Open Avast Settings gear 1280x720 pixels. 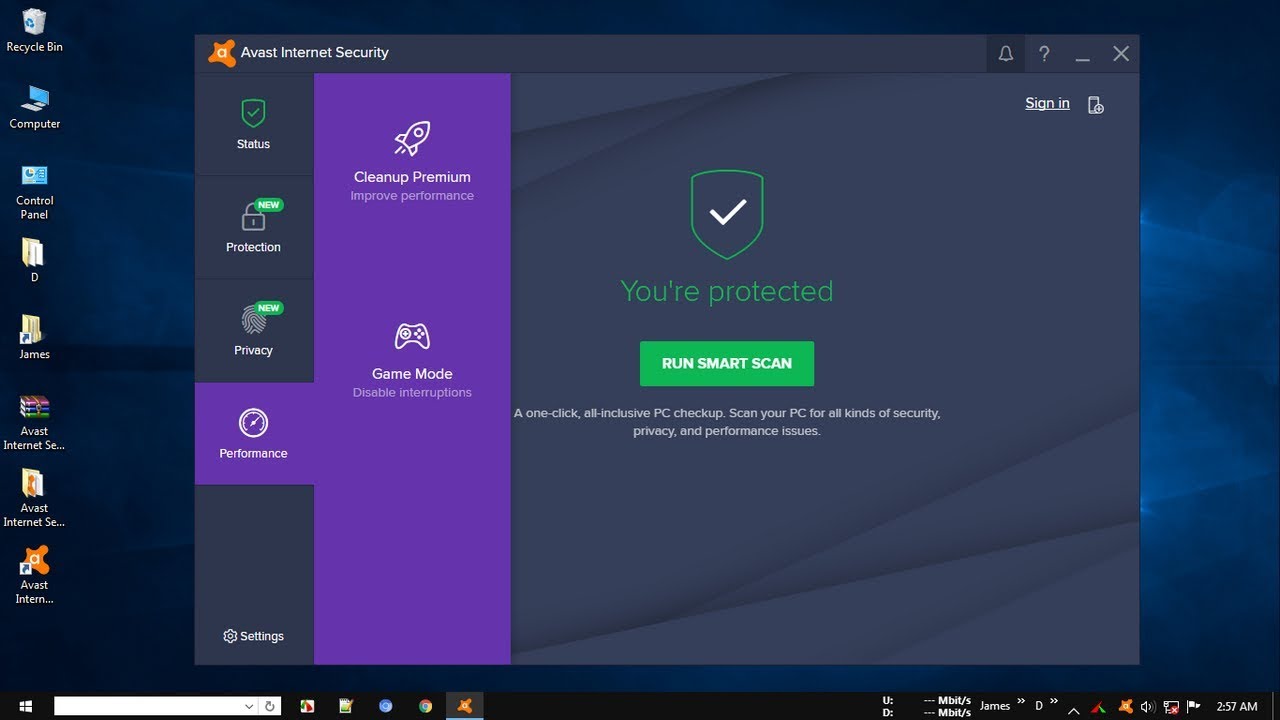[x=254, y=636]
